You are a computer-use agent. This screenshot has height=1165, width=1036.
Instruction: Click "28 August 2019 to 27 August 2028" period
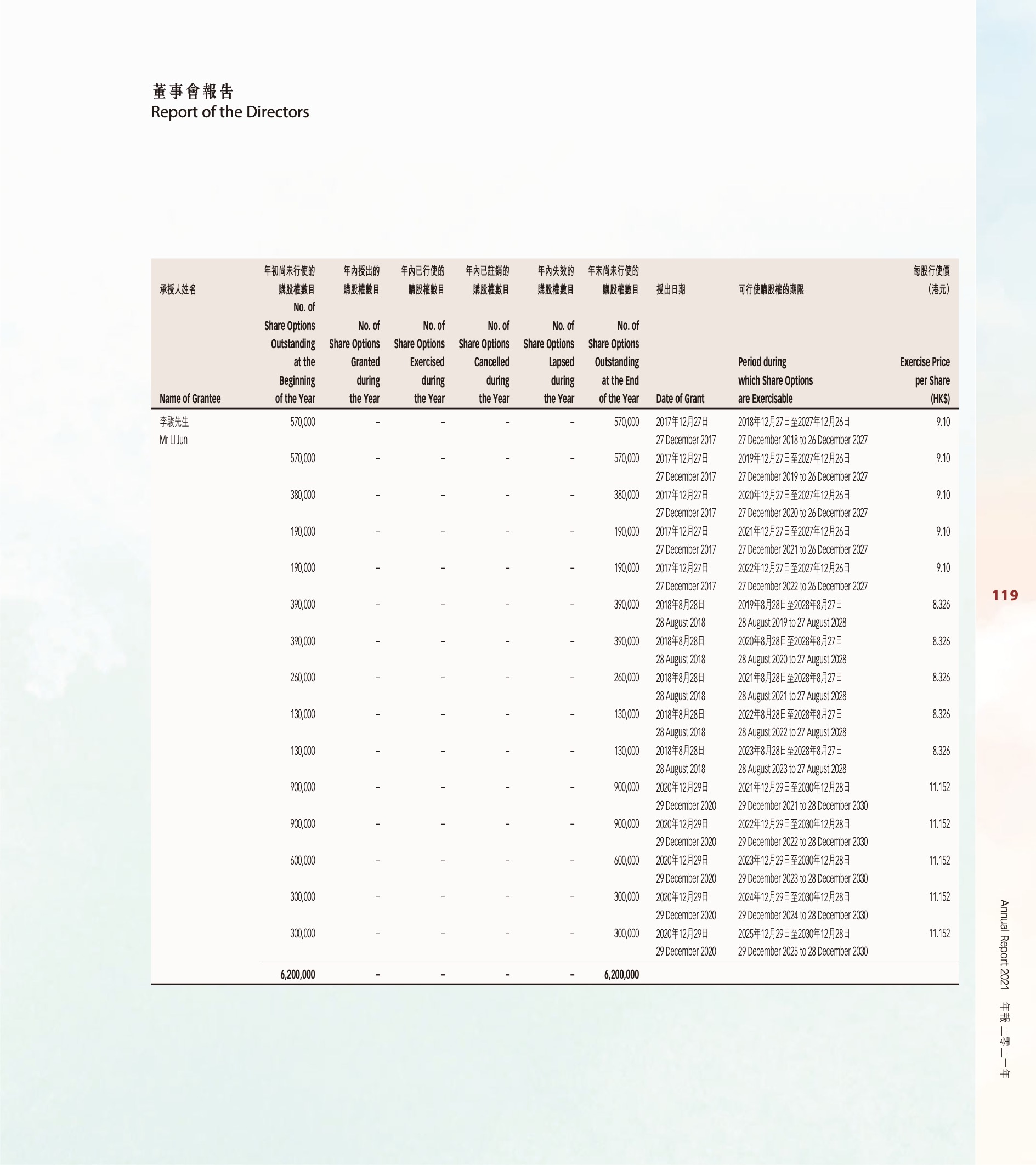[x=791, y=623]
